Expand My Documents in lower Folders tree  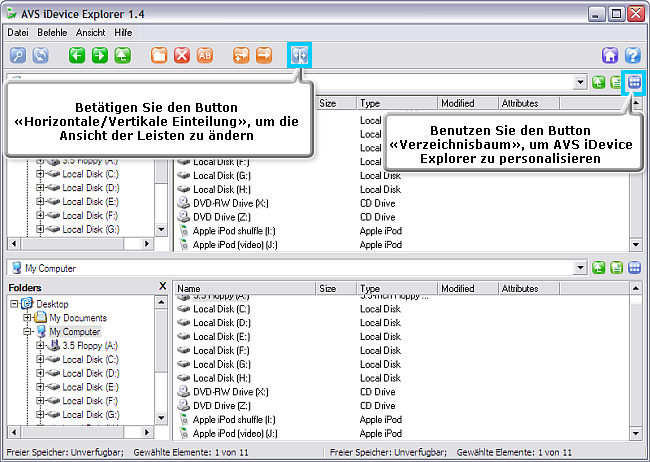pos(27,318)
